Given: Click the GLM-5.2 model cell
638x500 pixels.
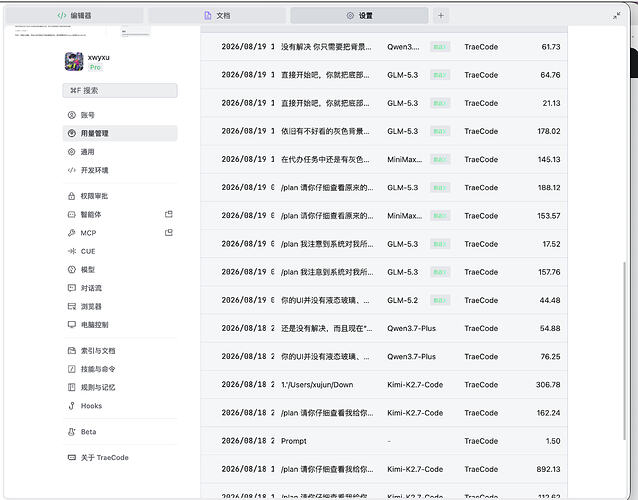Looking at the screenshot, I should click(x=402, y=300).
